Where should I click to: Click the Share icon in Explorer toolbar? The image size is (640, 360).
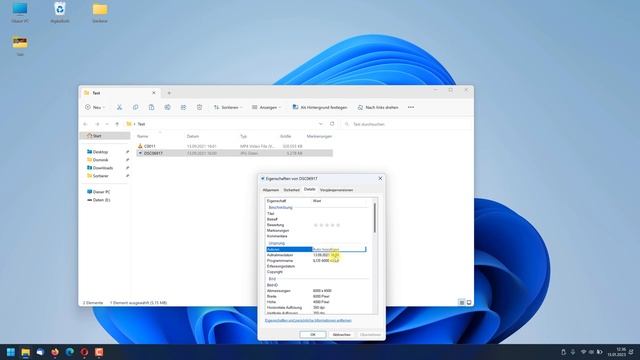click(183, 107)
